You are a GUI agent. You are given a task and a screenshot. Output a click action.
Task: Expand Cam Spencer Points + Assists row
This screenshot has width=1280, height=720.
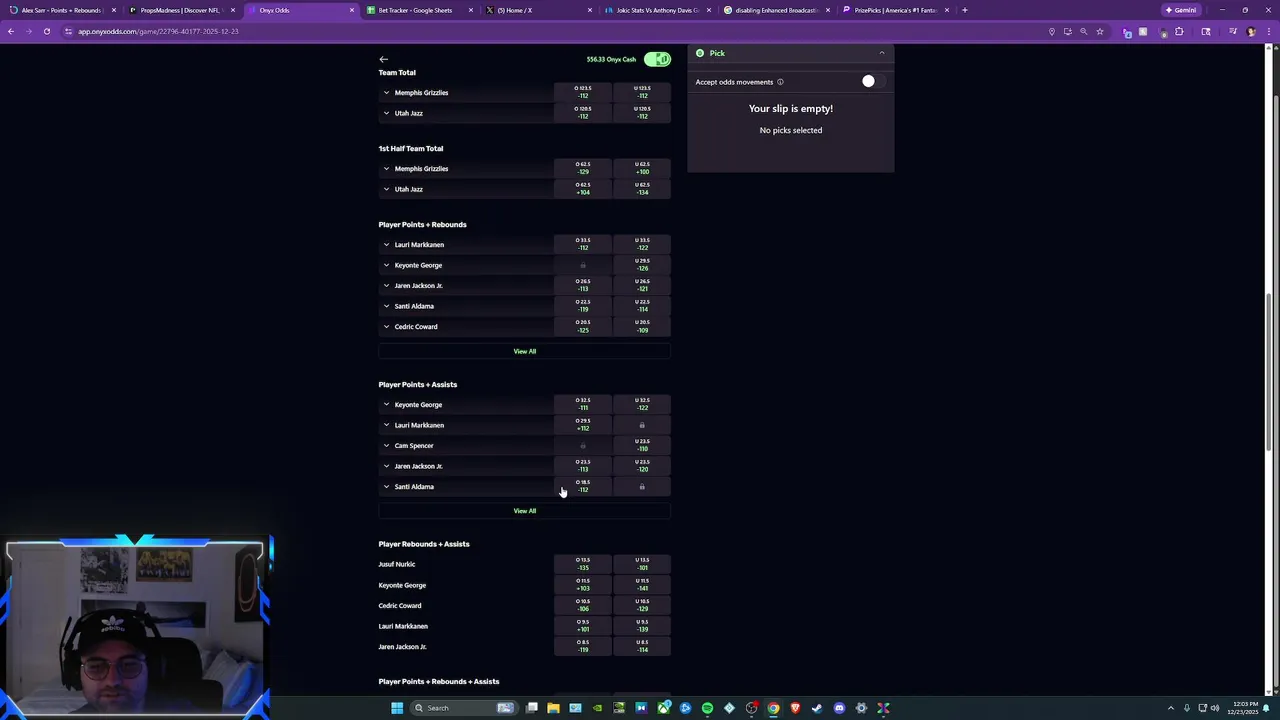(x=386, y=446)
